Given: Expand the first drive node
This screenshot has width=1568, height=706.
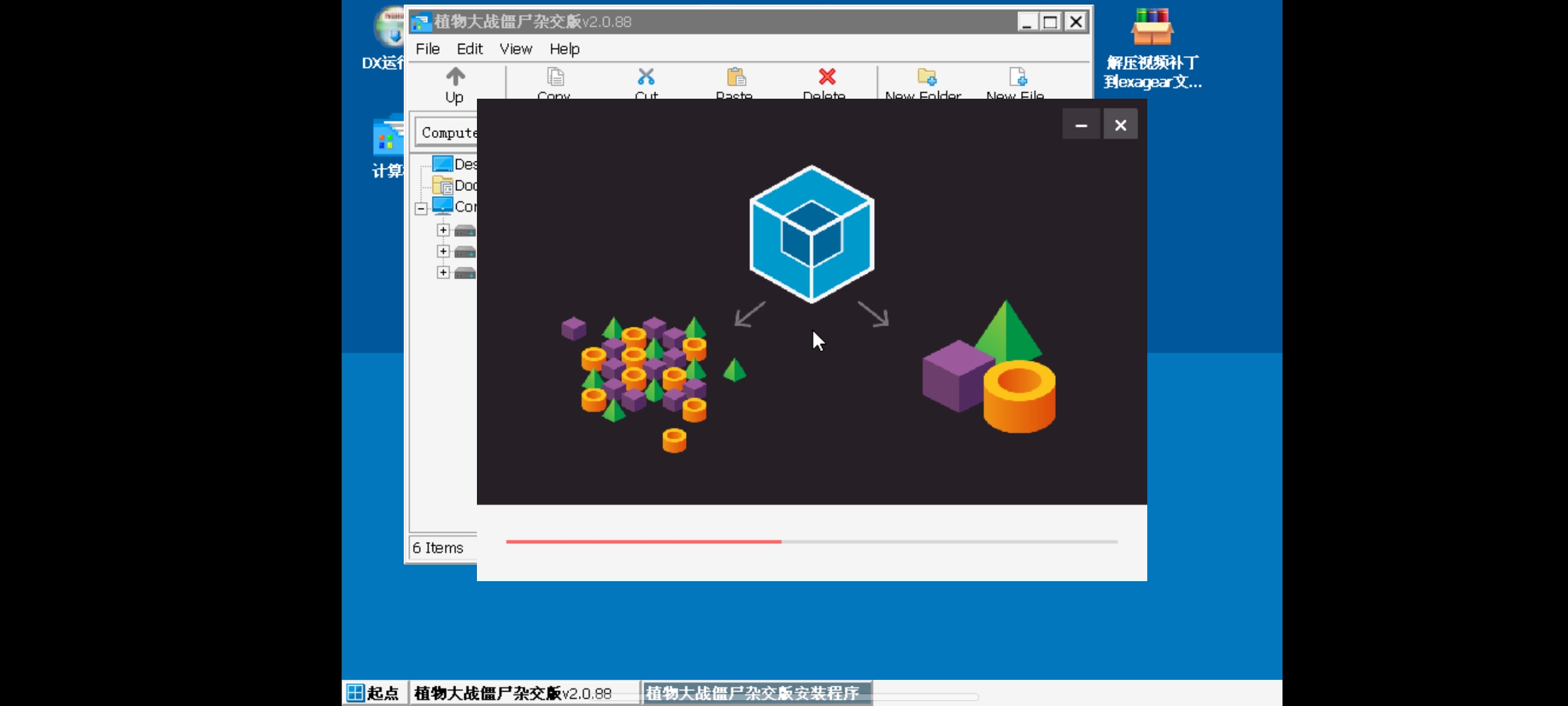Looking at the screenshot, I should 444,230.
